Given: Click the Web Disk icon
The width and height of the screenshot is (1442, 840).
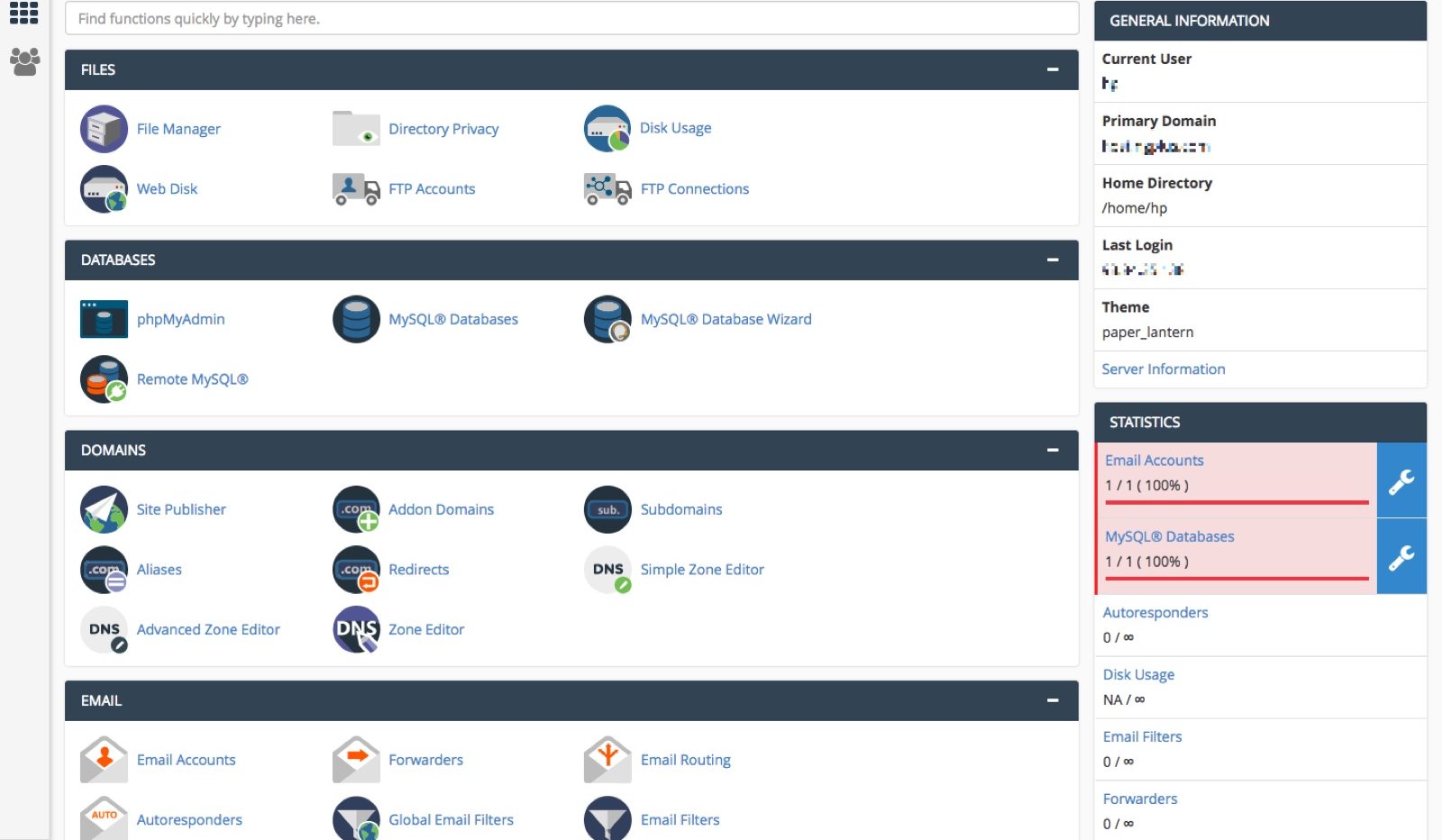Looking at the screenshot, I should (104, 189).
